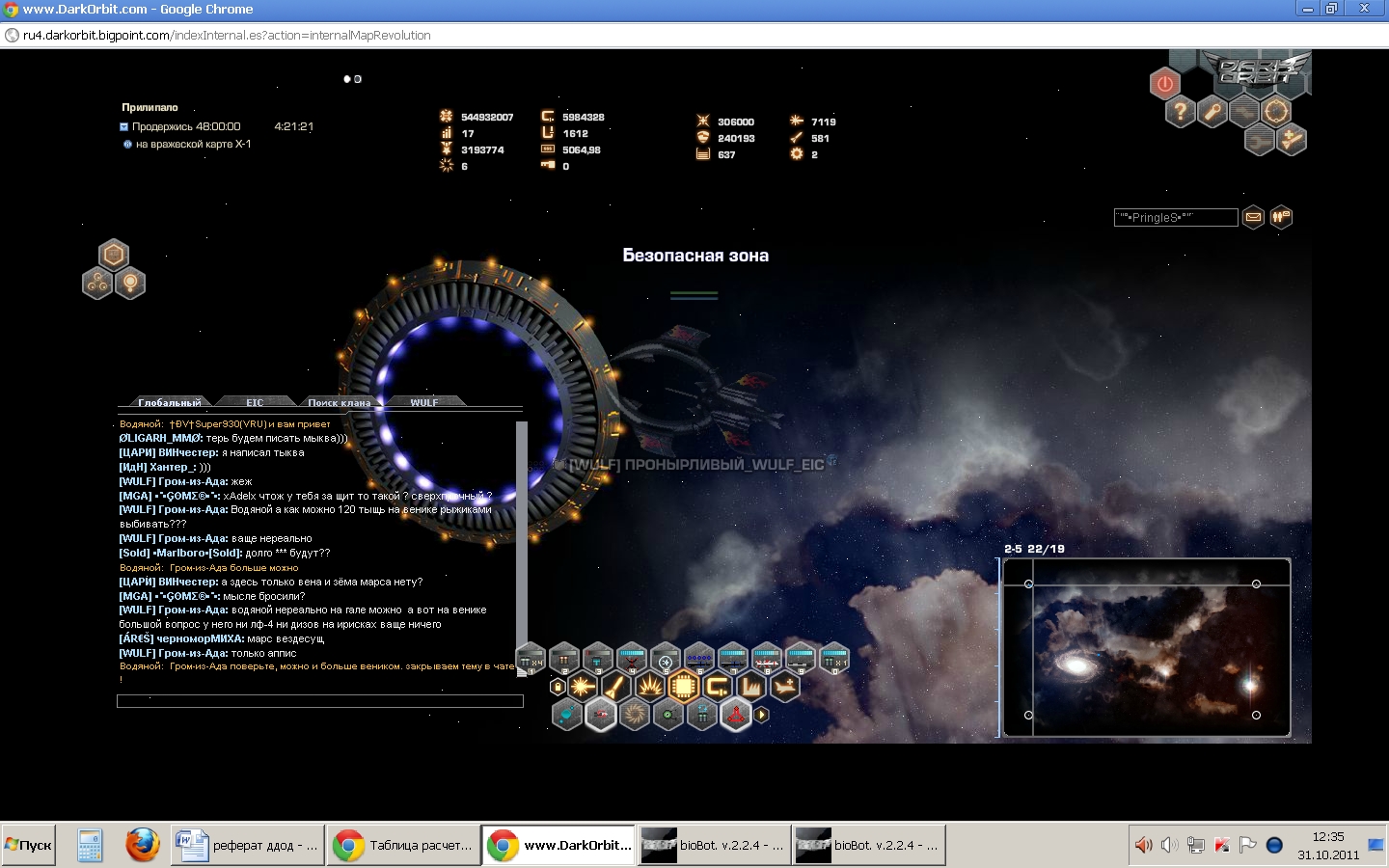1389x868 pixels.
Task: Open the ship with plus category
Action: click(x=784, y=687)
